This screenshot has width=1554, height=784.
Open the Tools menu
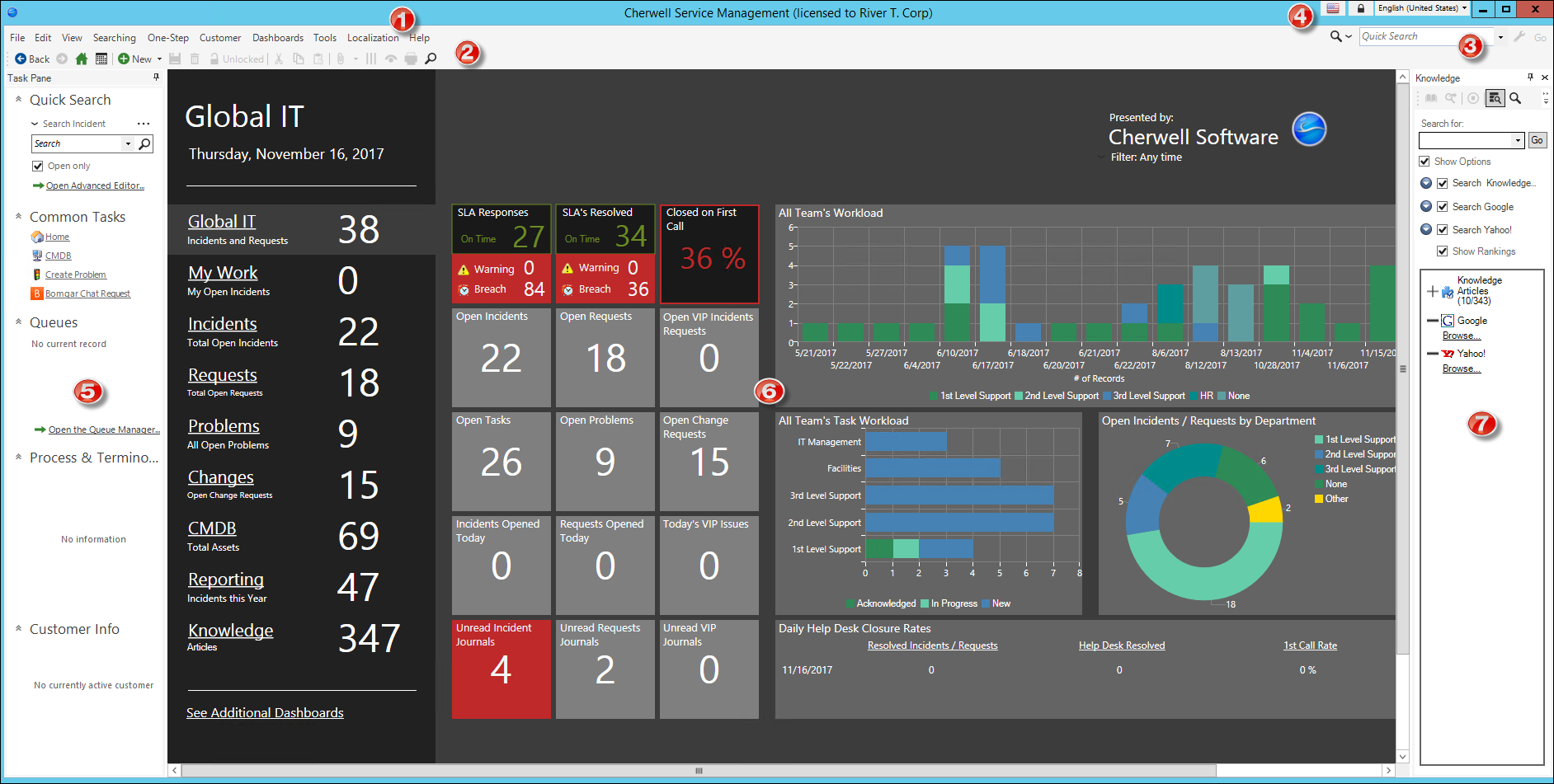click(325, 38)
